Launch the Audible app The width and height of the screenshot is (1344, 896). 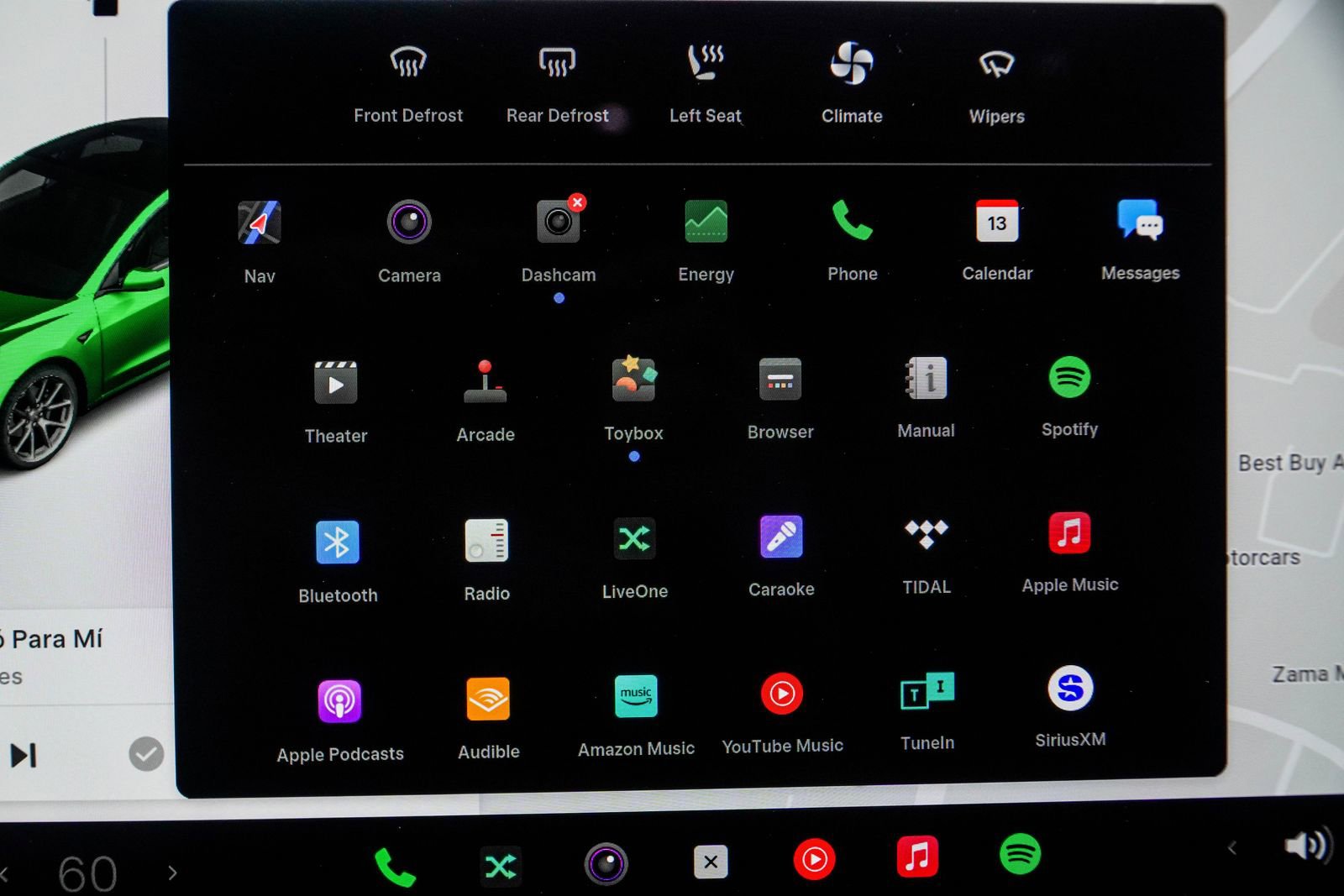488,719
